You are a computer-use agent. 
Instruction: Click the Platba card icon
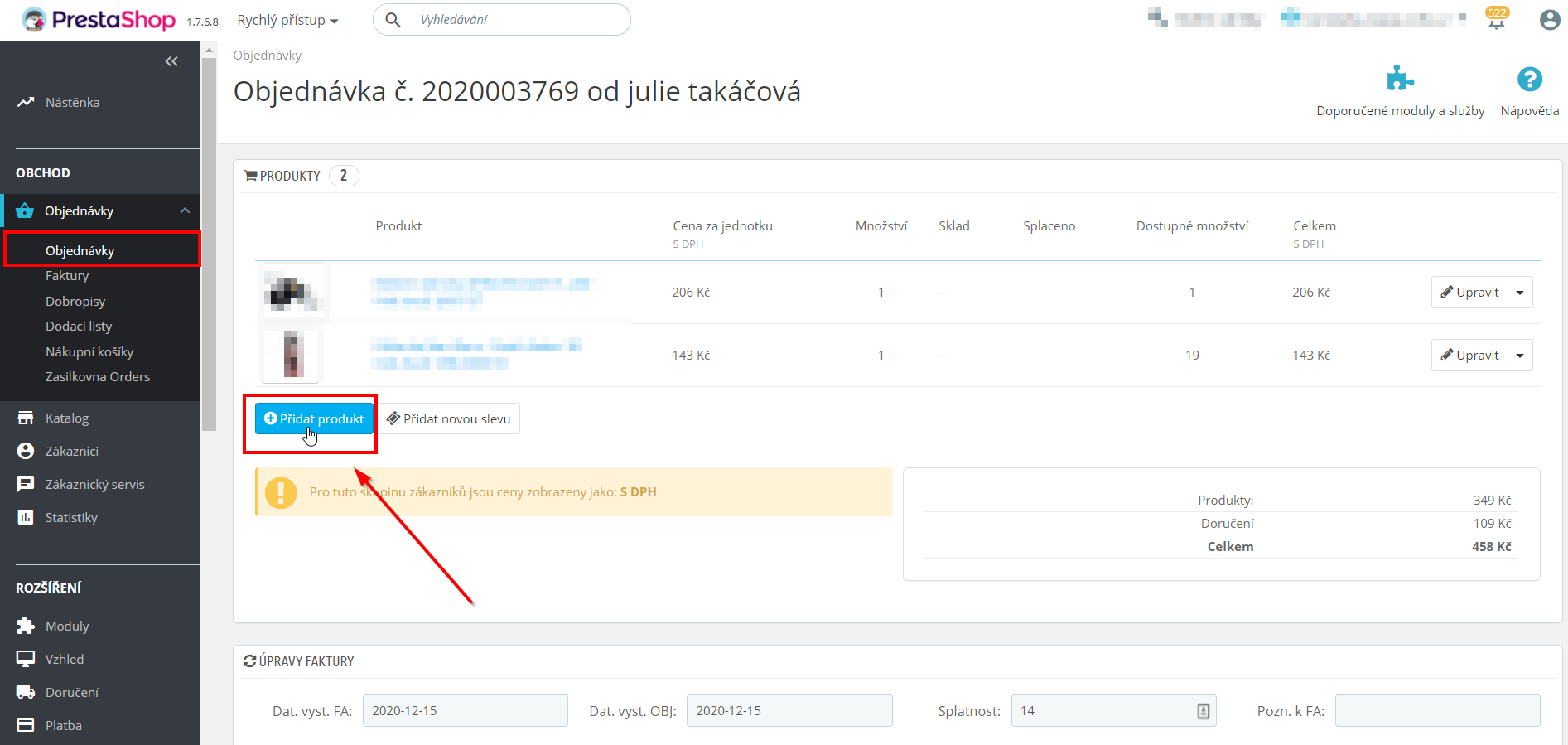(x=26, y=725)
